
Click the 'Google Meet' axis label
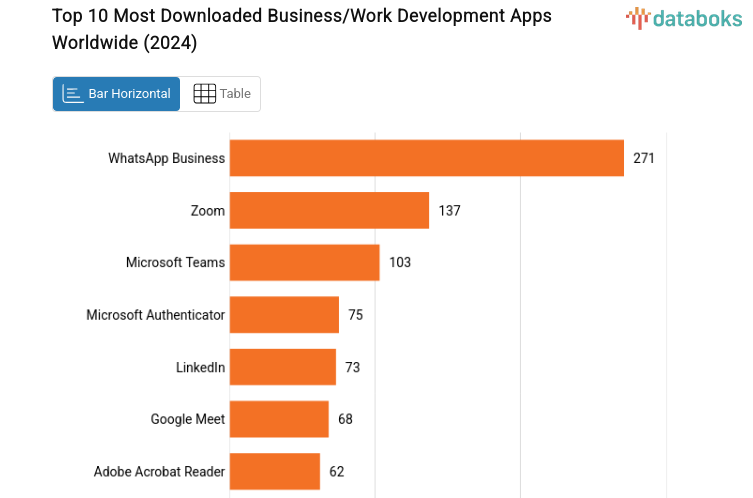(188, 419)
